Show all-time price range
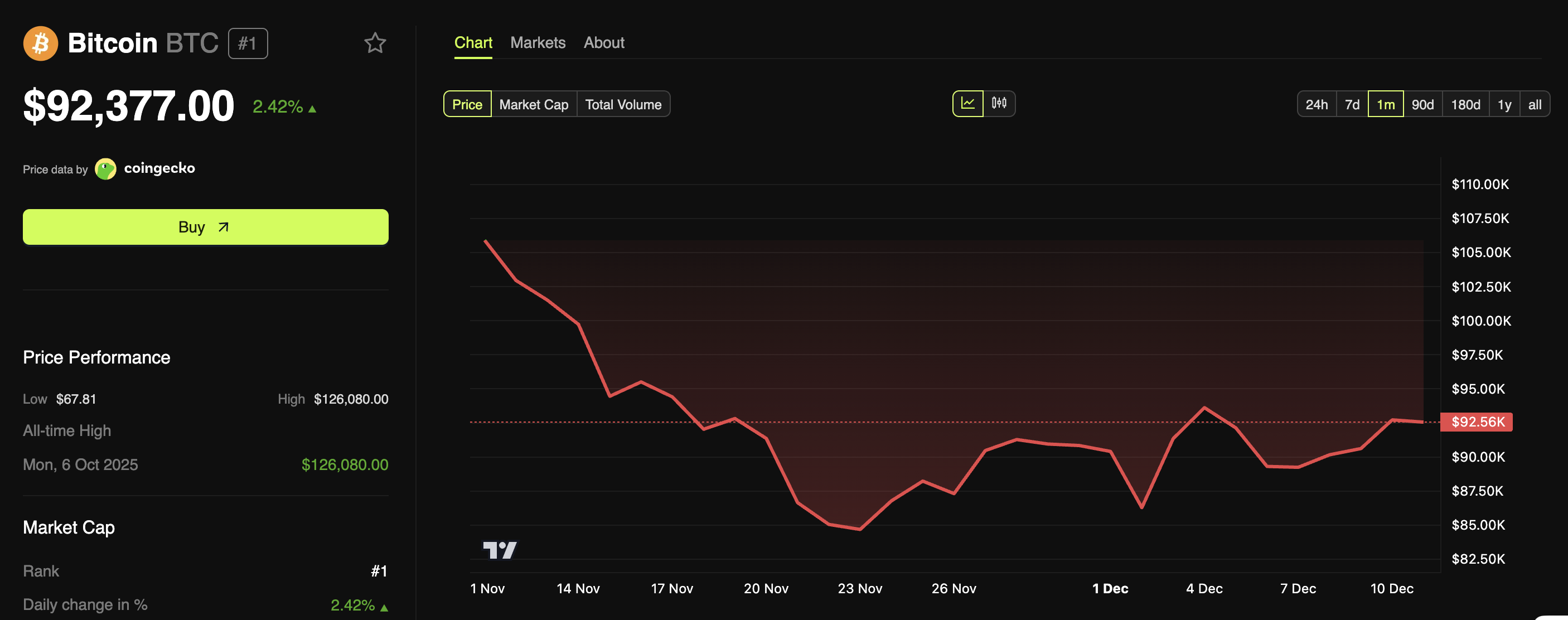The width and height of the screenshot is (1568, 620). click(x=1534, y=104)
